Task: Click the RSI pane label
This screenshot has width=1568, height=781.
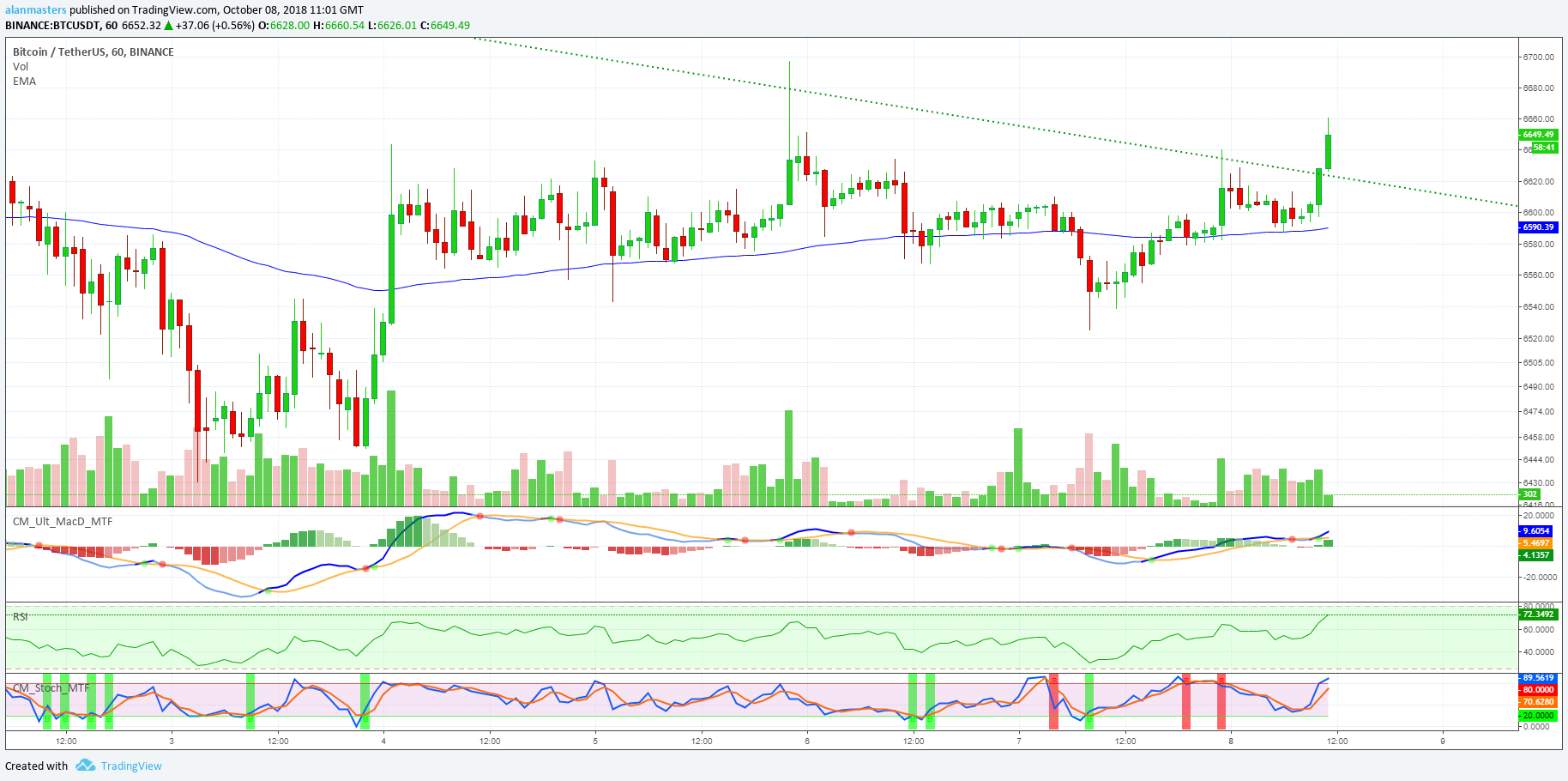Action: 21,617
